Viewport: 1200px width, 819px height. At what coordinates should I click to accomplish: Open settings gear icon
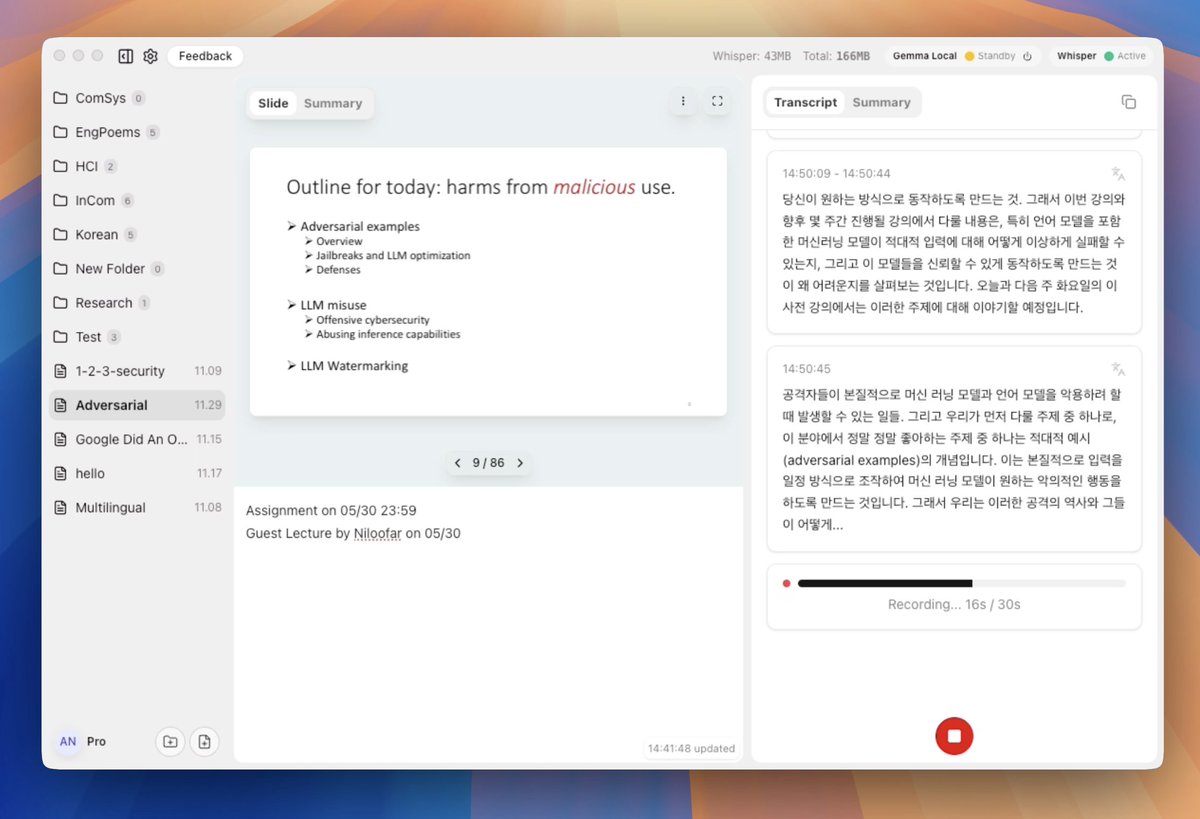click(x=150, y=56)
